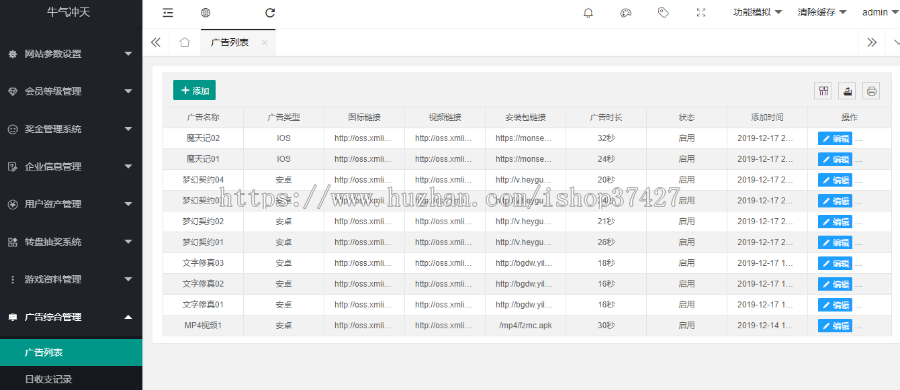Edit the 文字修真03 row
Image resolution: width=900 pixels, height=390 pixels.
click(x=835, y=263)
